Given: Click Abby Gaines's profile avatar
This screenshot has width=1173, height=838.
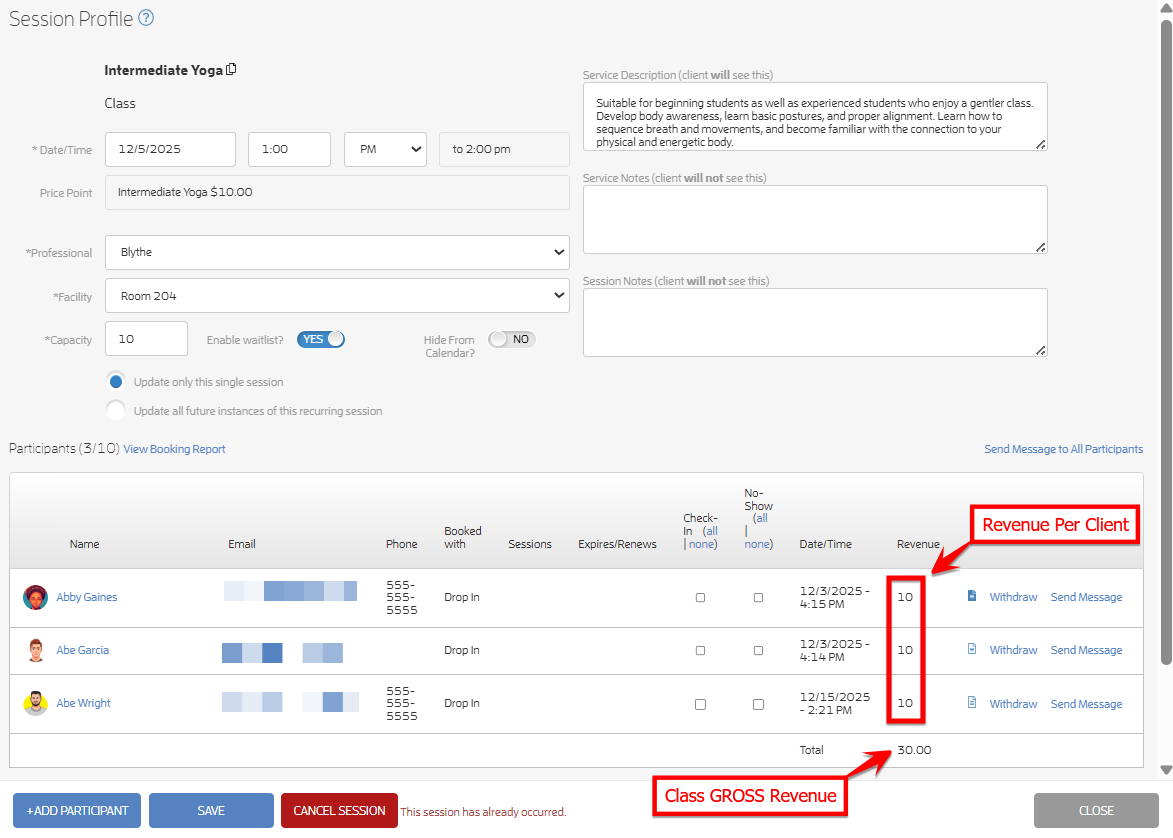Looking at the screenshot, I should click(35, 597).
